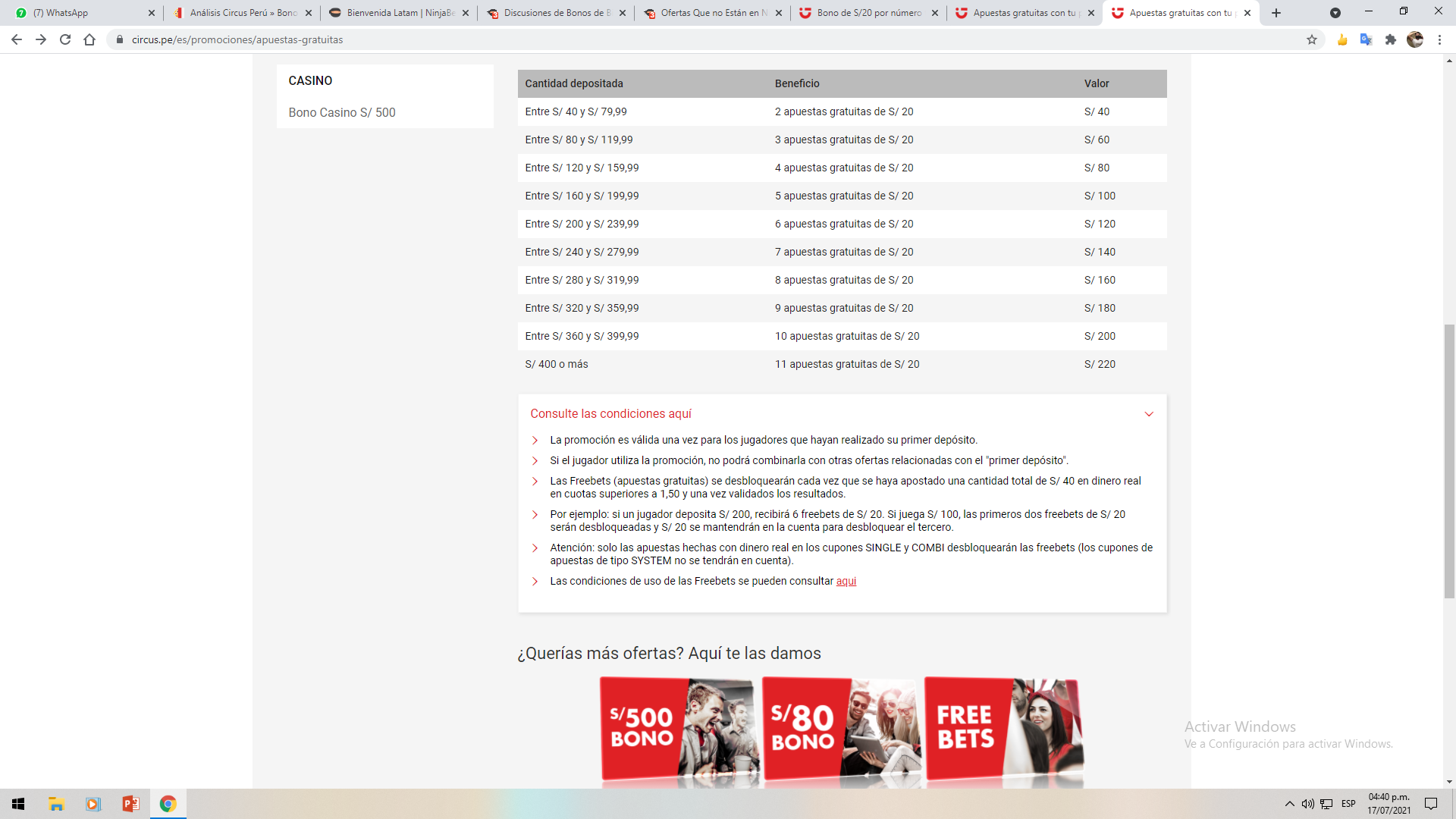View site info via the padlock icon

pyautogui.click(x=119, y=39)
